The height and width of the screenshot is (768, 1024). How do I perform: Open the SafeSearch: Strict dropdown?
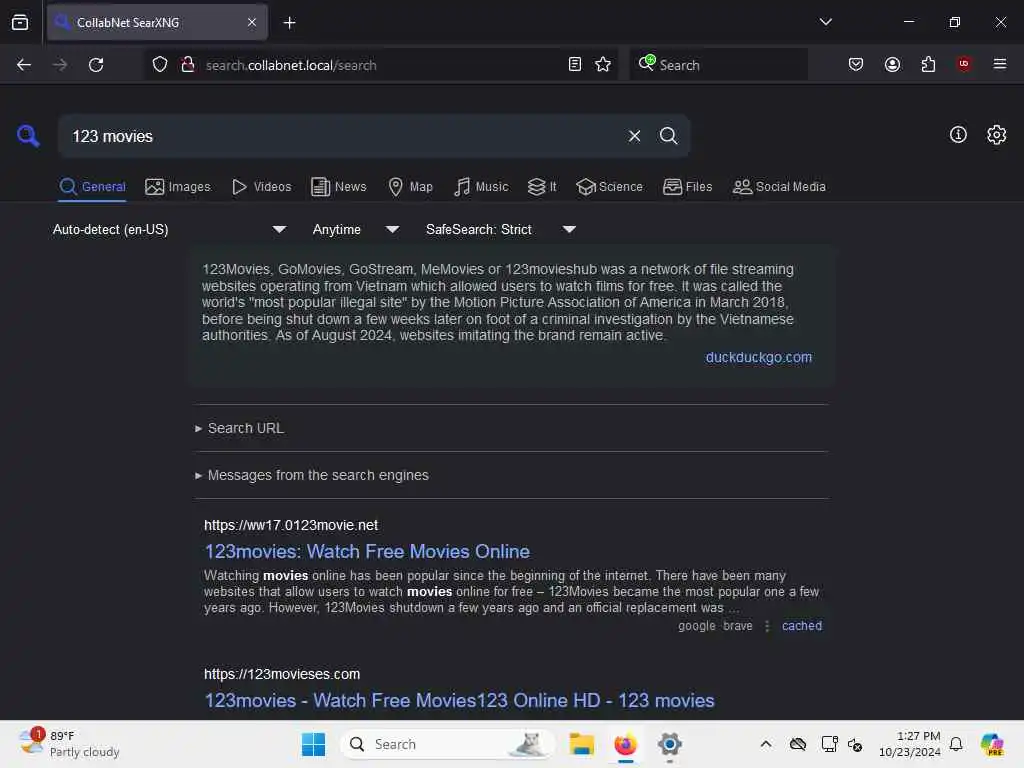[x=500, y=229]
